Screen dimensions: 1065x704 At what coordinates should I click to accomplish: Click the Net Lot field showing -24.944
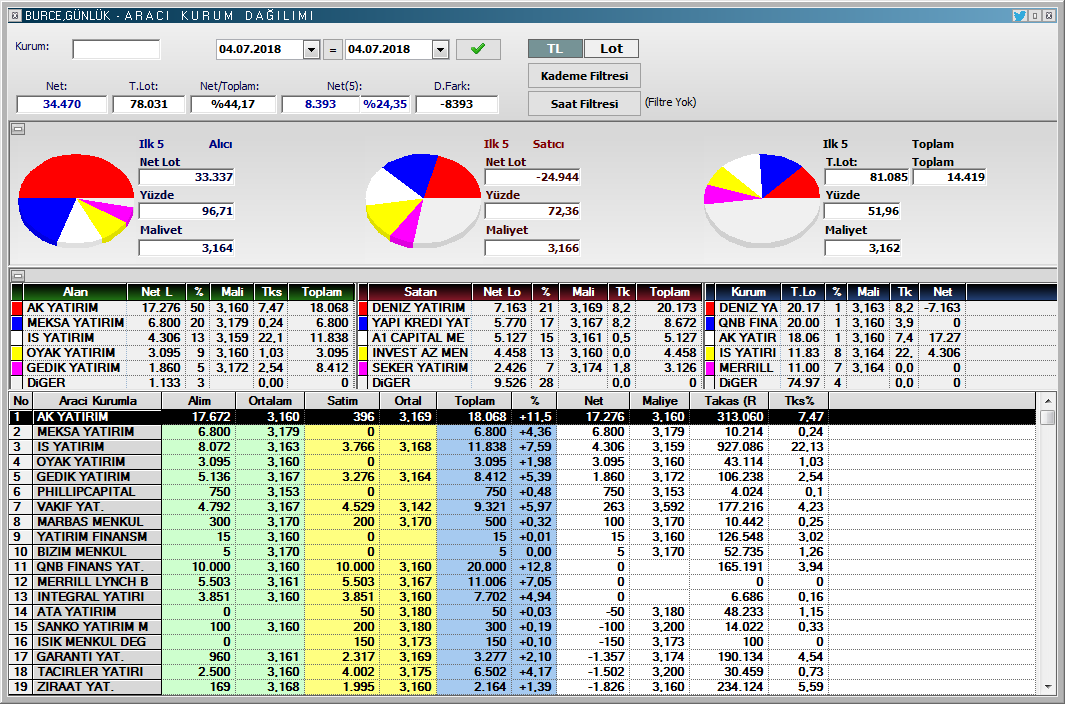point(532,177)
